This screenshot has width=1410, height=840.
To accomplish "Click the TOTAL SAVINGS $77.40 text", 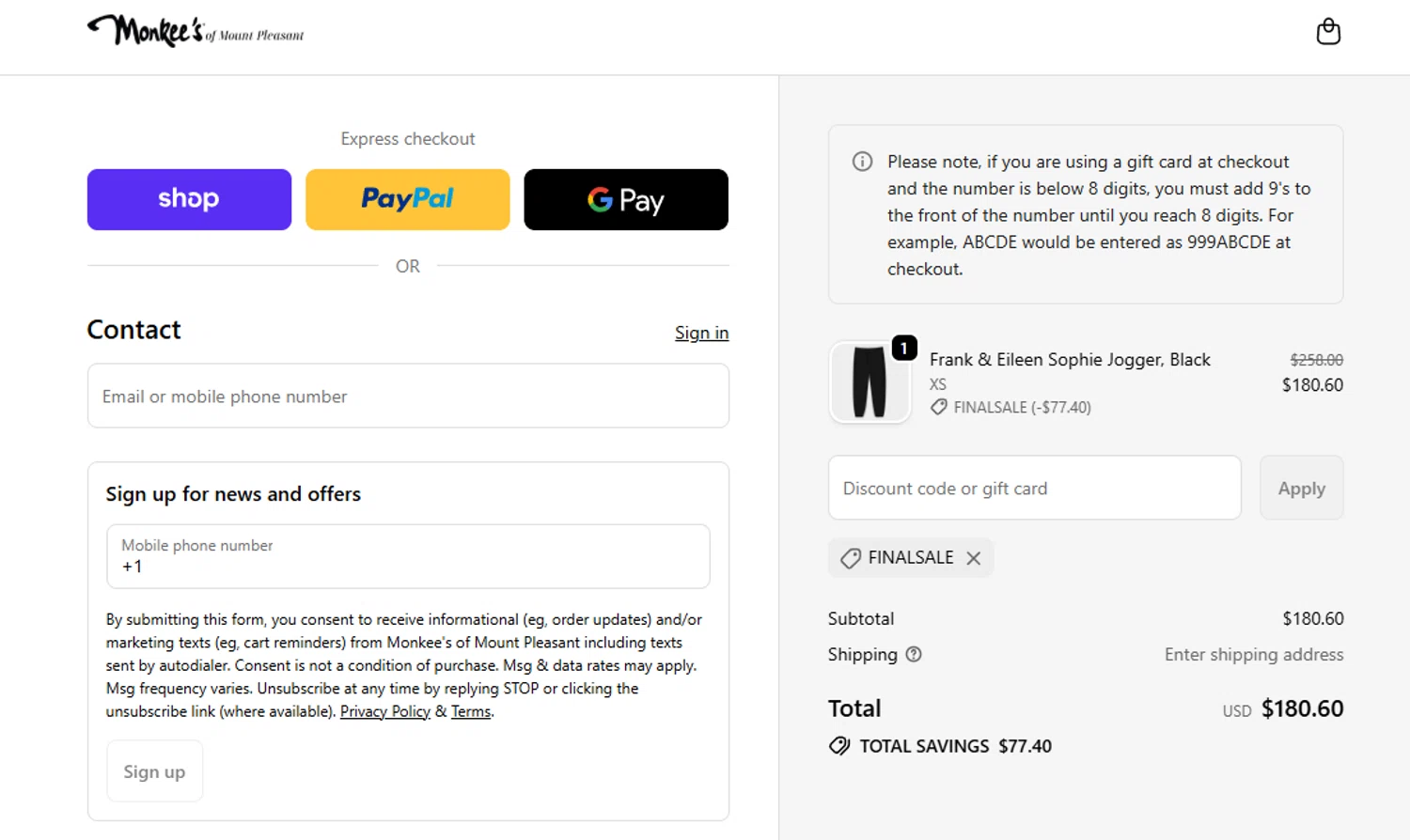I will point(955,746).
